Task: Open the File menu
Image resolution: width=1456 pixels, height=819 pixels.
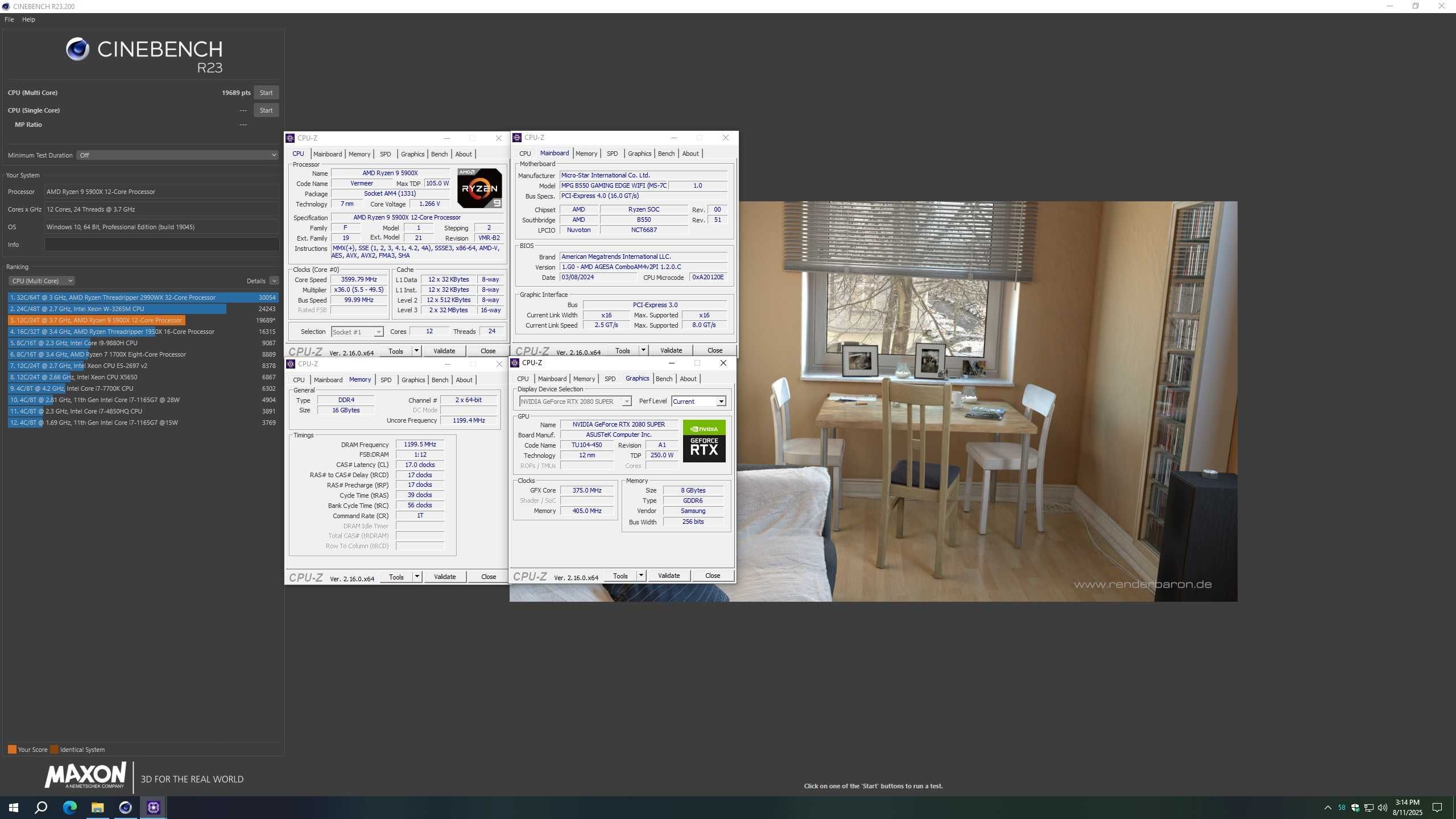Action: point(9,19)
